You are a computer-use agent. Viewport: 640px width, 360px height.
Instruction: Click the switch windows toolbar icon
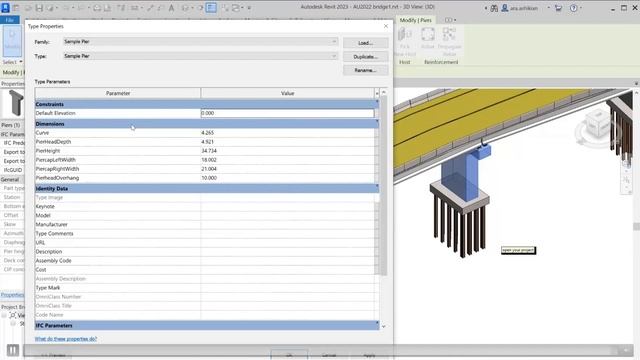pyautogui.click(x=236, y=8)
